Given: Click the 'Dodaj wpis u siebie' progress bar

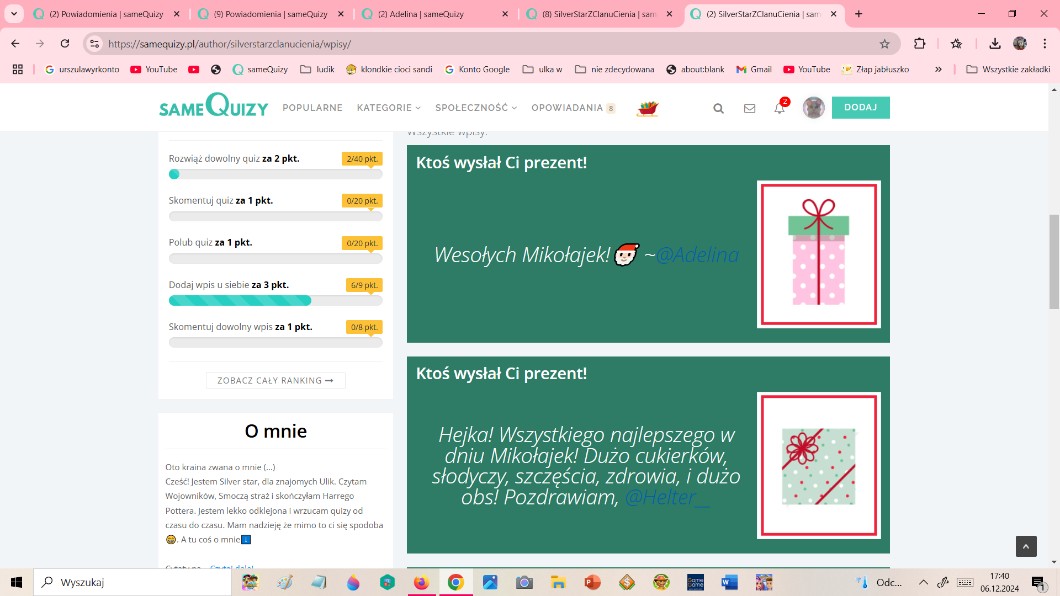Looking at the screenshot, I should (x=275, y=300).
